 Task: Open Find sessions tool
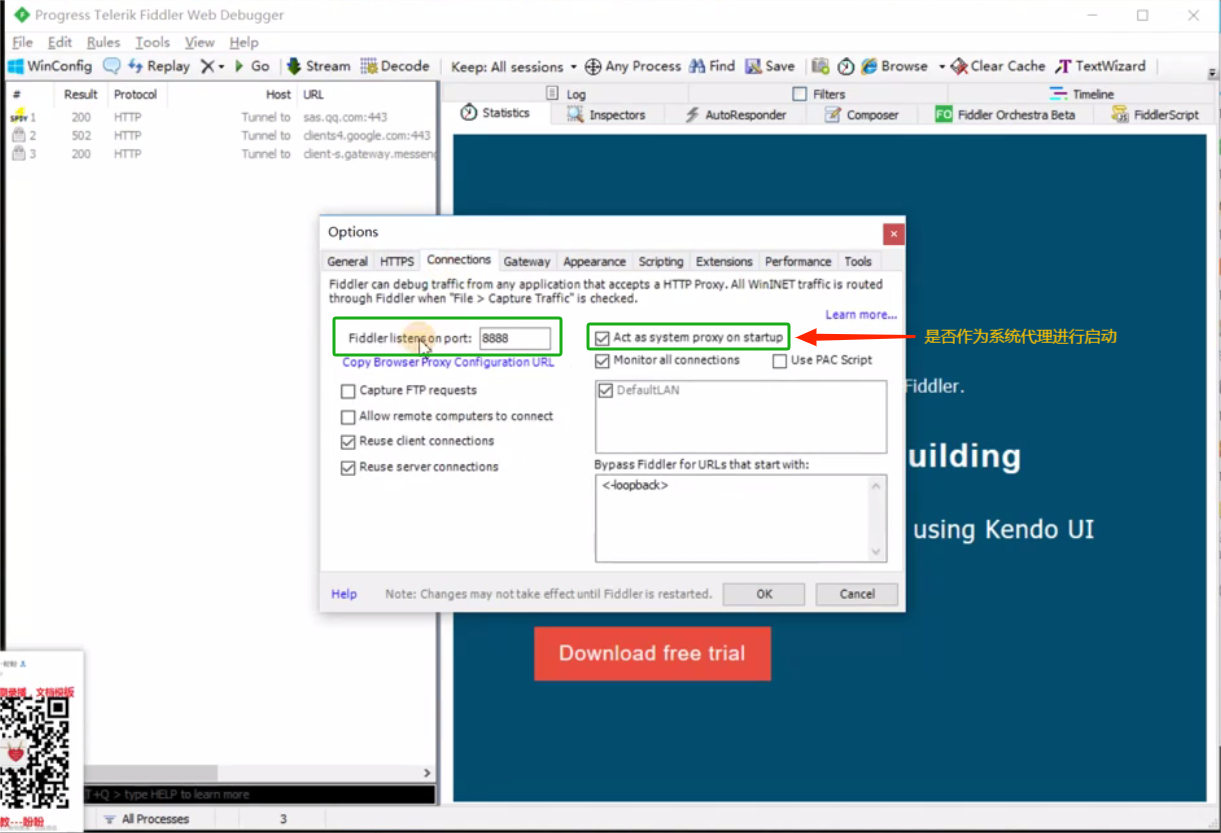pyautogui.click(x=712, y=66)
